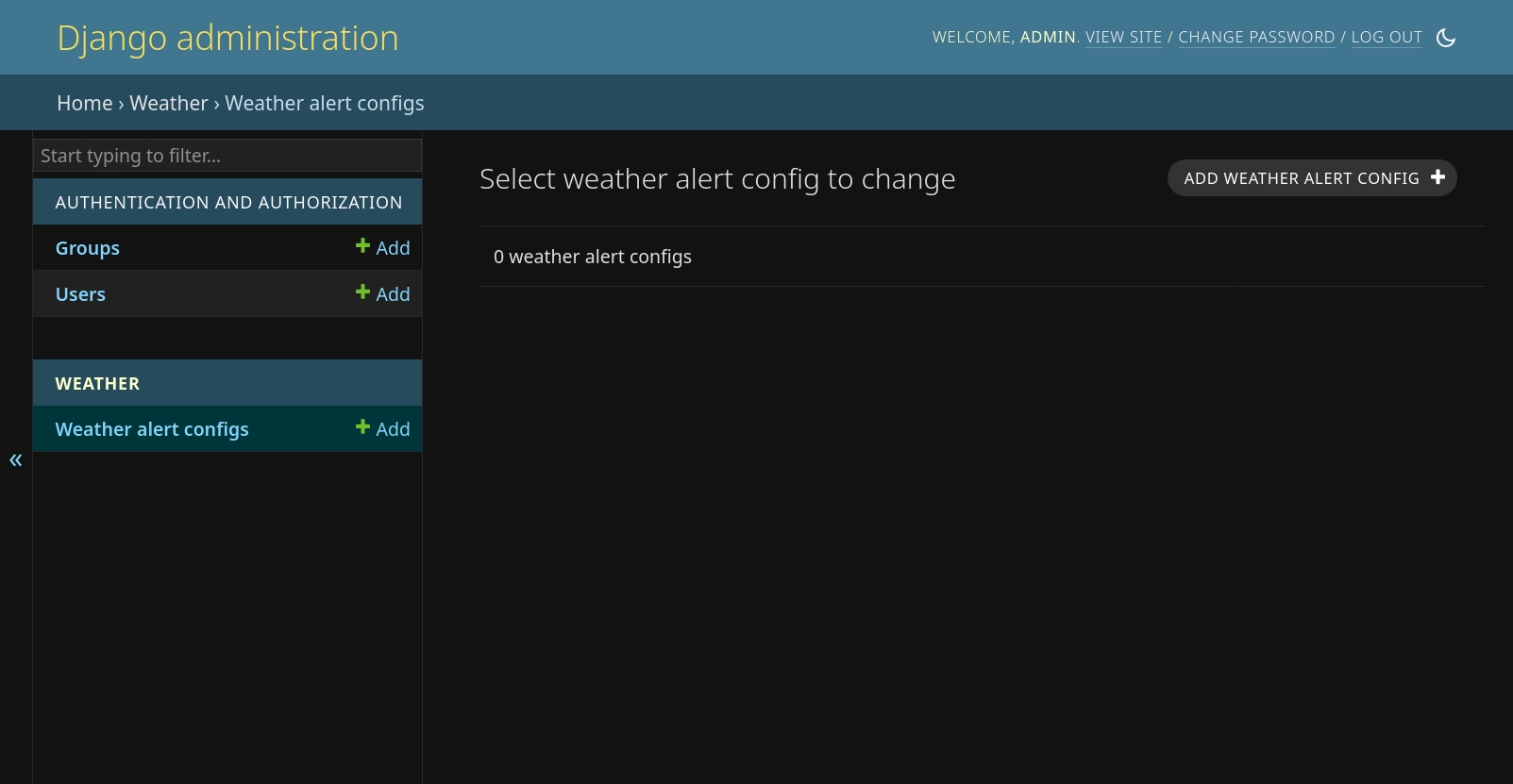Click the Add Weather Alert Config button

1312,178
